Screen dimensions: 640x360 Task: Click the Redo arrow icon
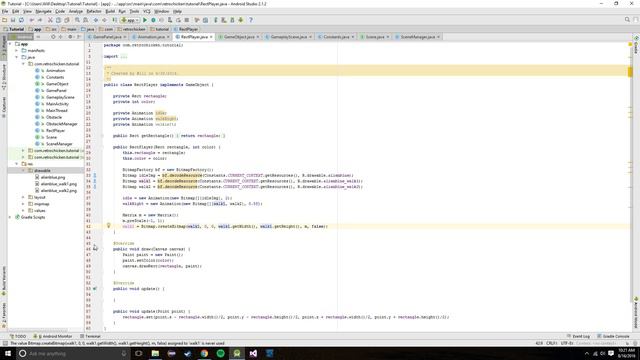click(x=40, y=20)
